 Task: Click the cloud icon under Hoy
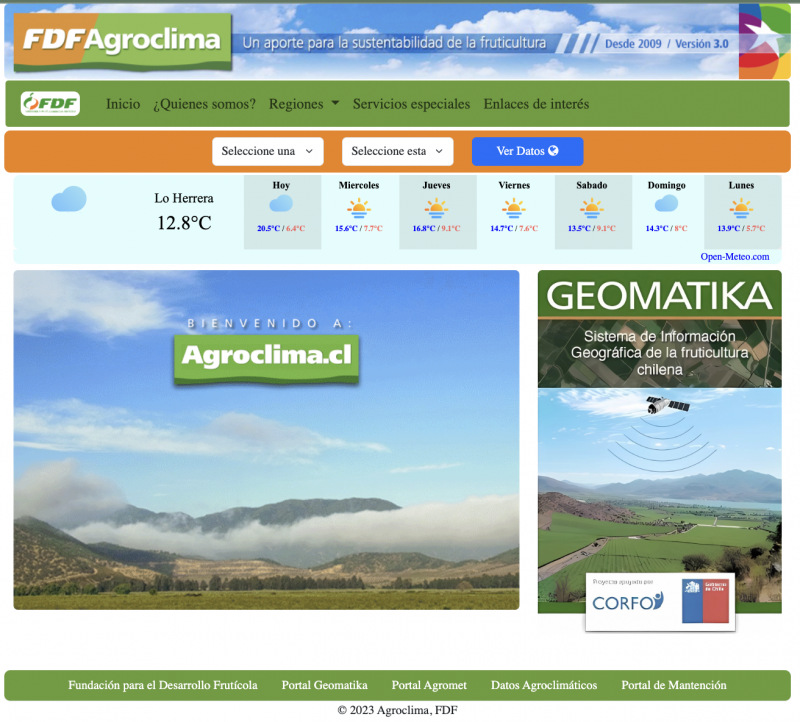click(281, 204)
